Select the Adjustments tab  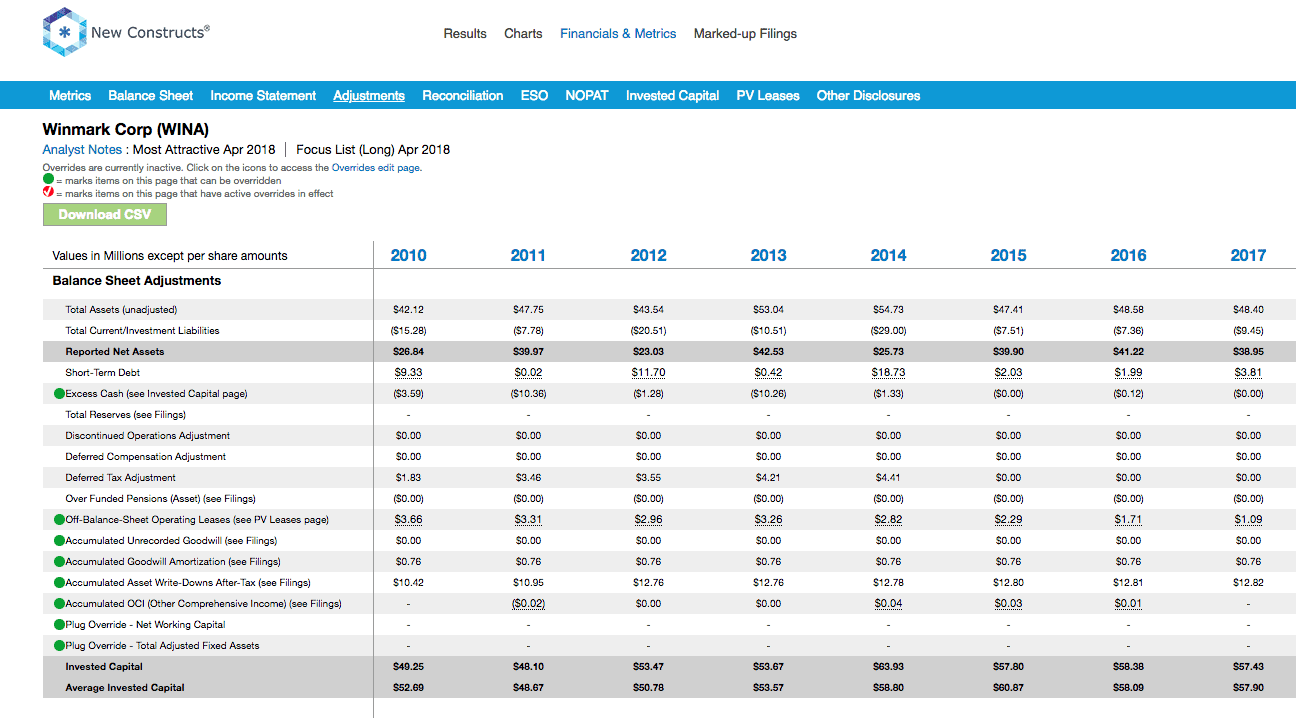[x=369, y=96]
